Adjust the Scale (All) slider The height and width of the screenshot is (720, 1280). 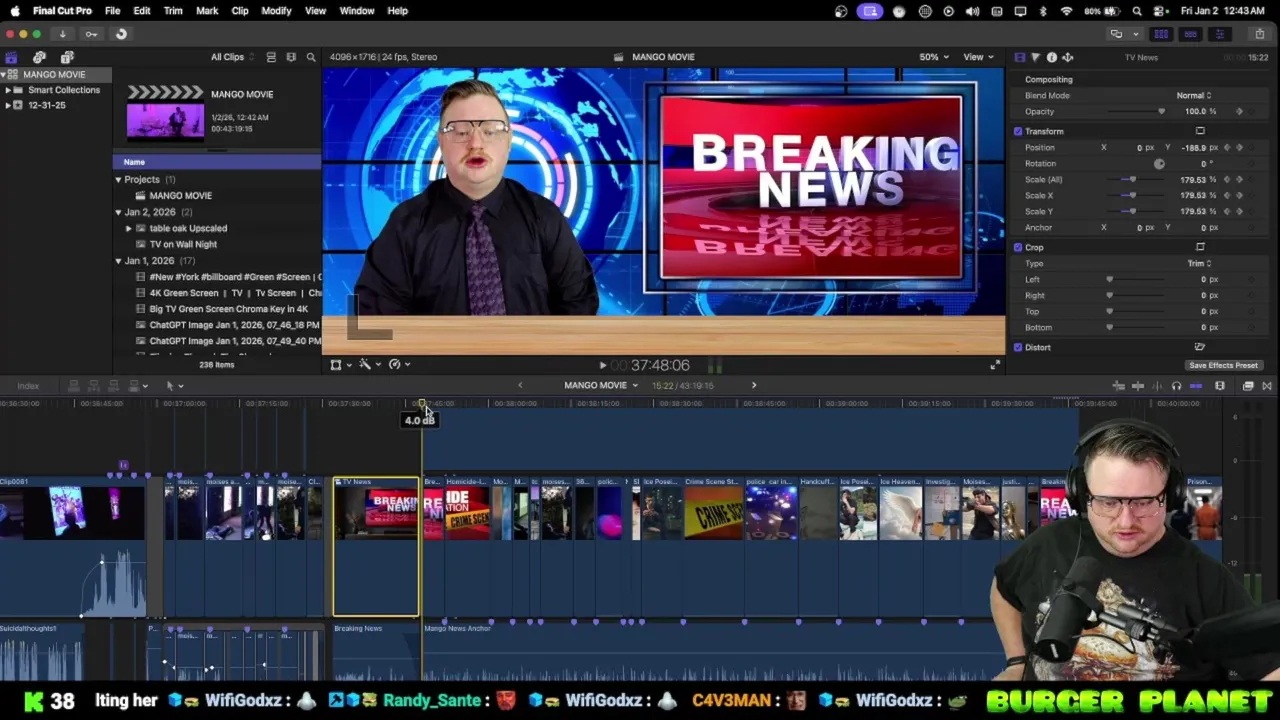tap(1132, 180)
